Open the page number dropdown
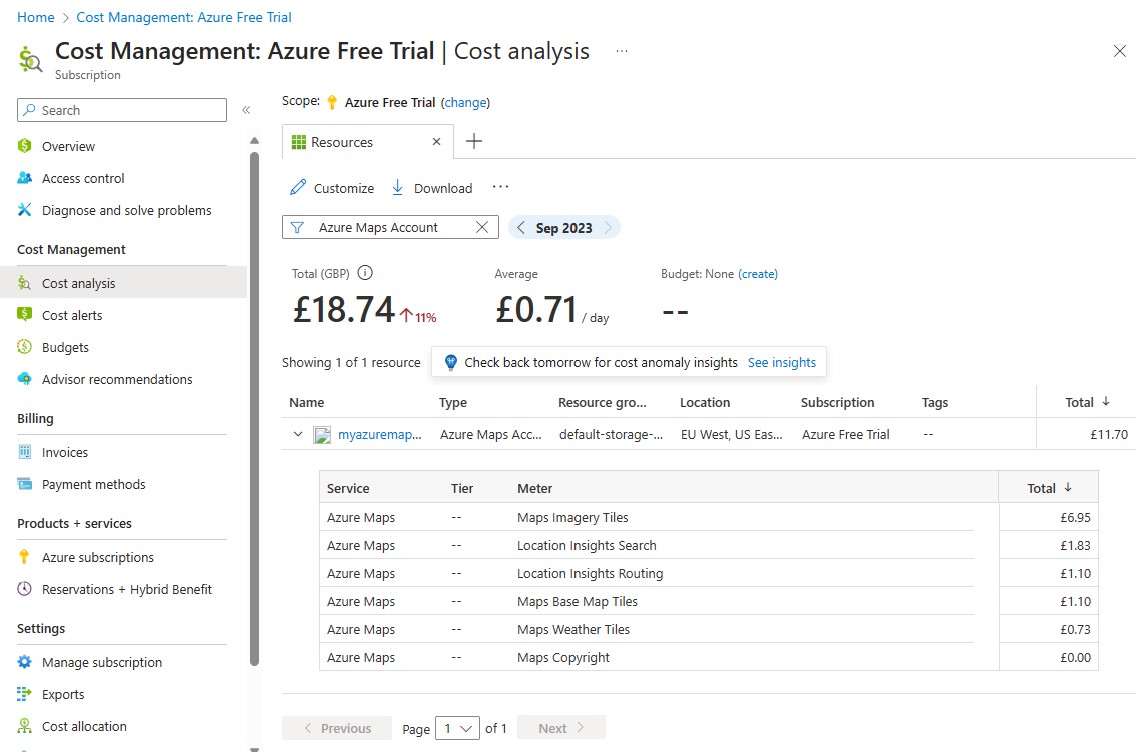Screen dimensions: 1146x752 pos(461,728)
